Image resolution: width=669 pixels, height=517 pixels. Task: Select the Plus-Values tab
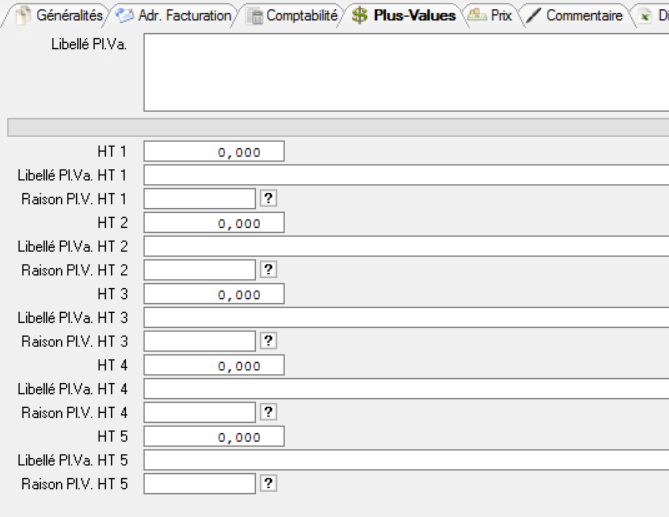click(x=406, y=15)
